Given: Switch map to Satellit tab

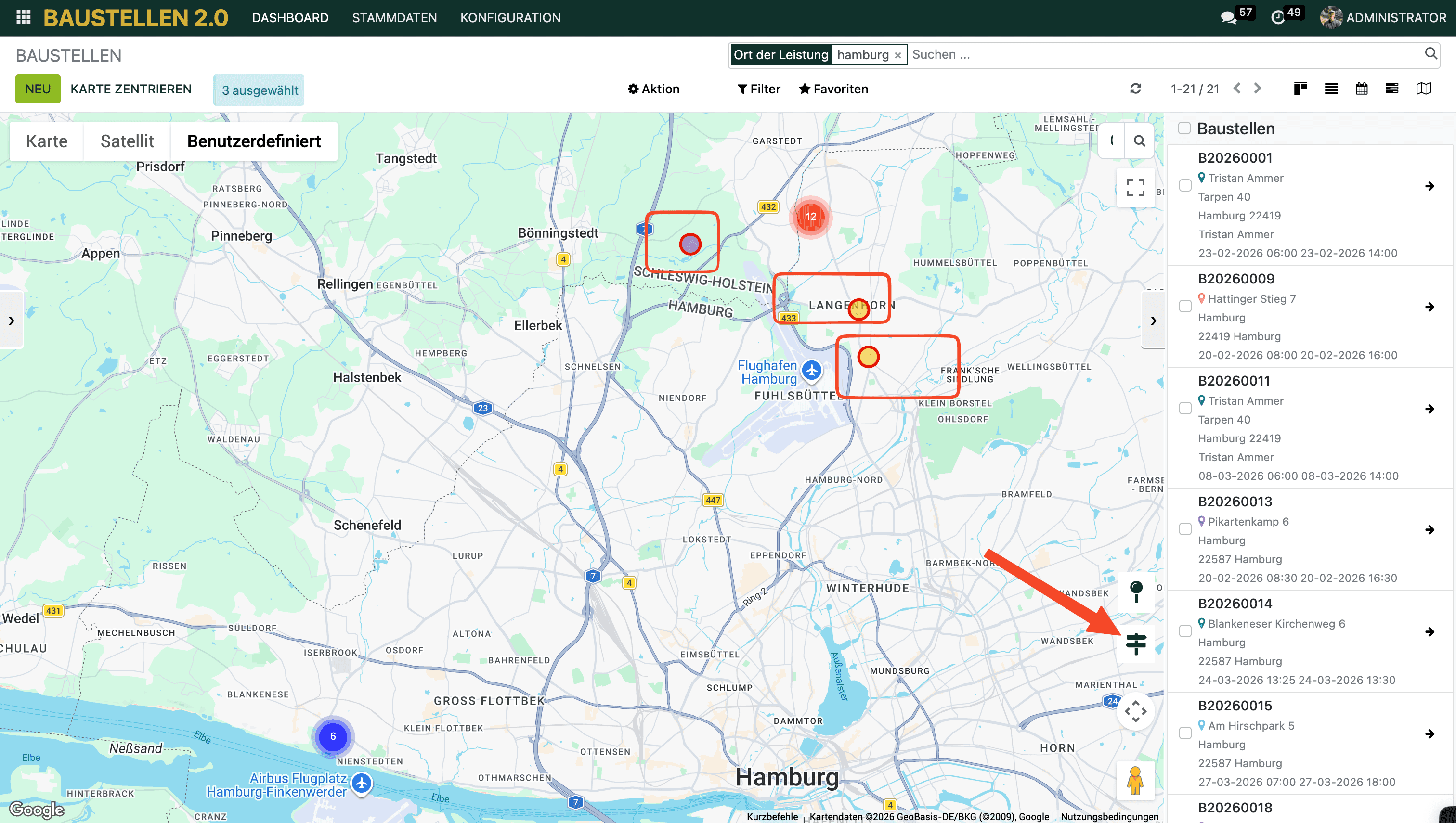Looking at the screenshot, I should point(127,141).
